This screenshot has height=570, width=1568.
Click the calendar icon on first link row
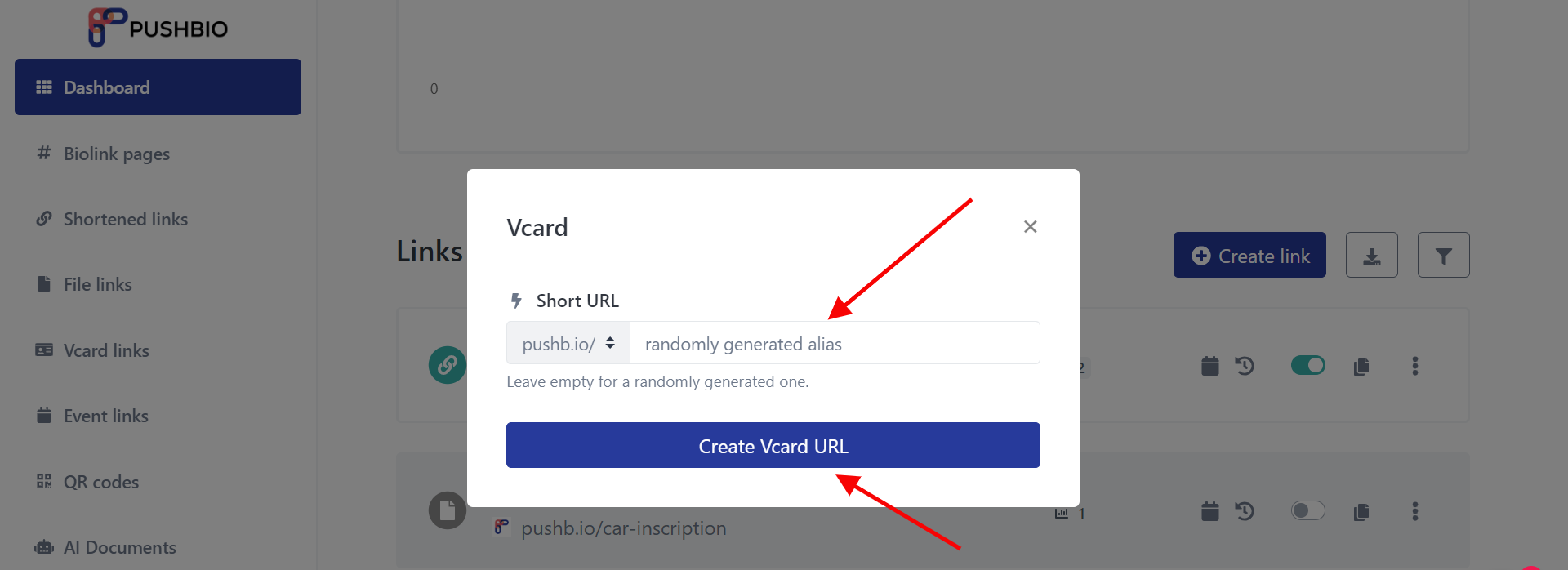tap(1209, 366)
